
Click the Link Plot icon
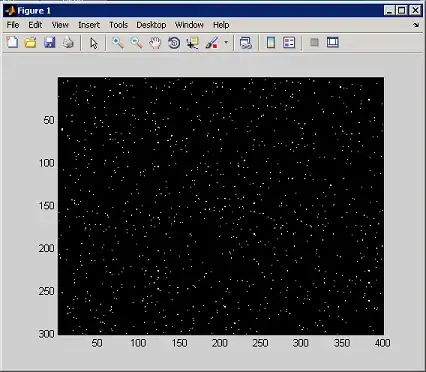pyautogui.click(x=245, y=43)
